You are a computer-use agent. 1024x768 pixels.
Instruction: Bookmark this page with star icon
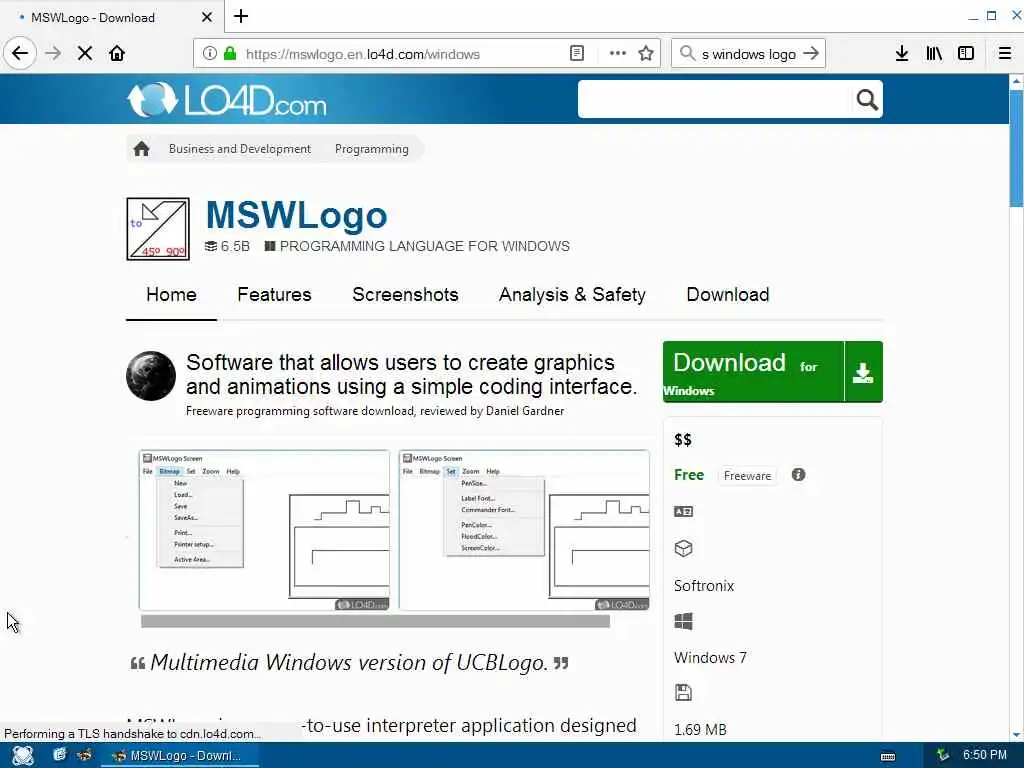pos(646,54)
